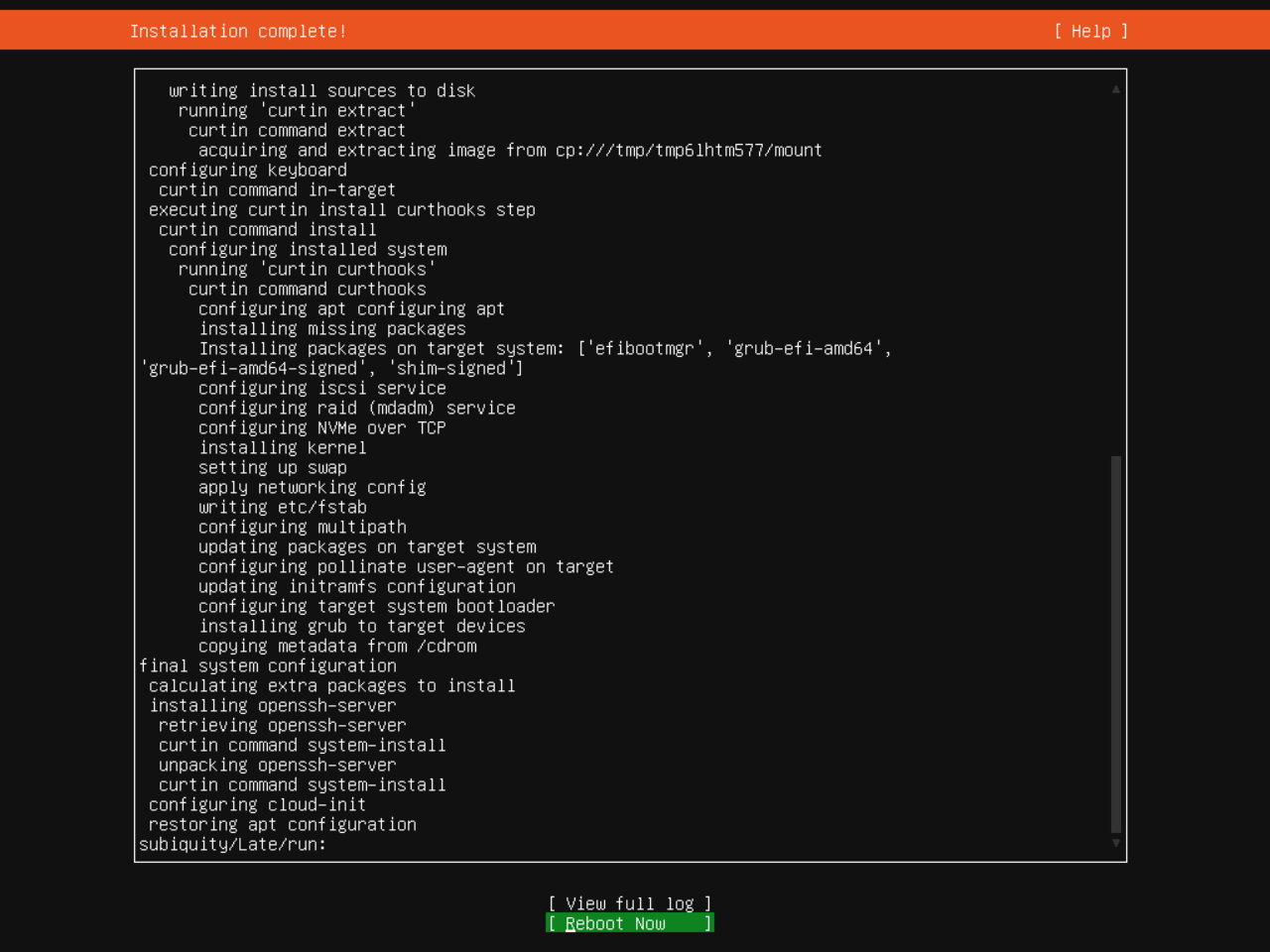Select 'setting up swap' log line
Screen dimensions: 1270x952
273,467
